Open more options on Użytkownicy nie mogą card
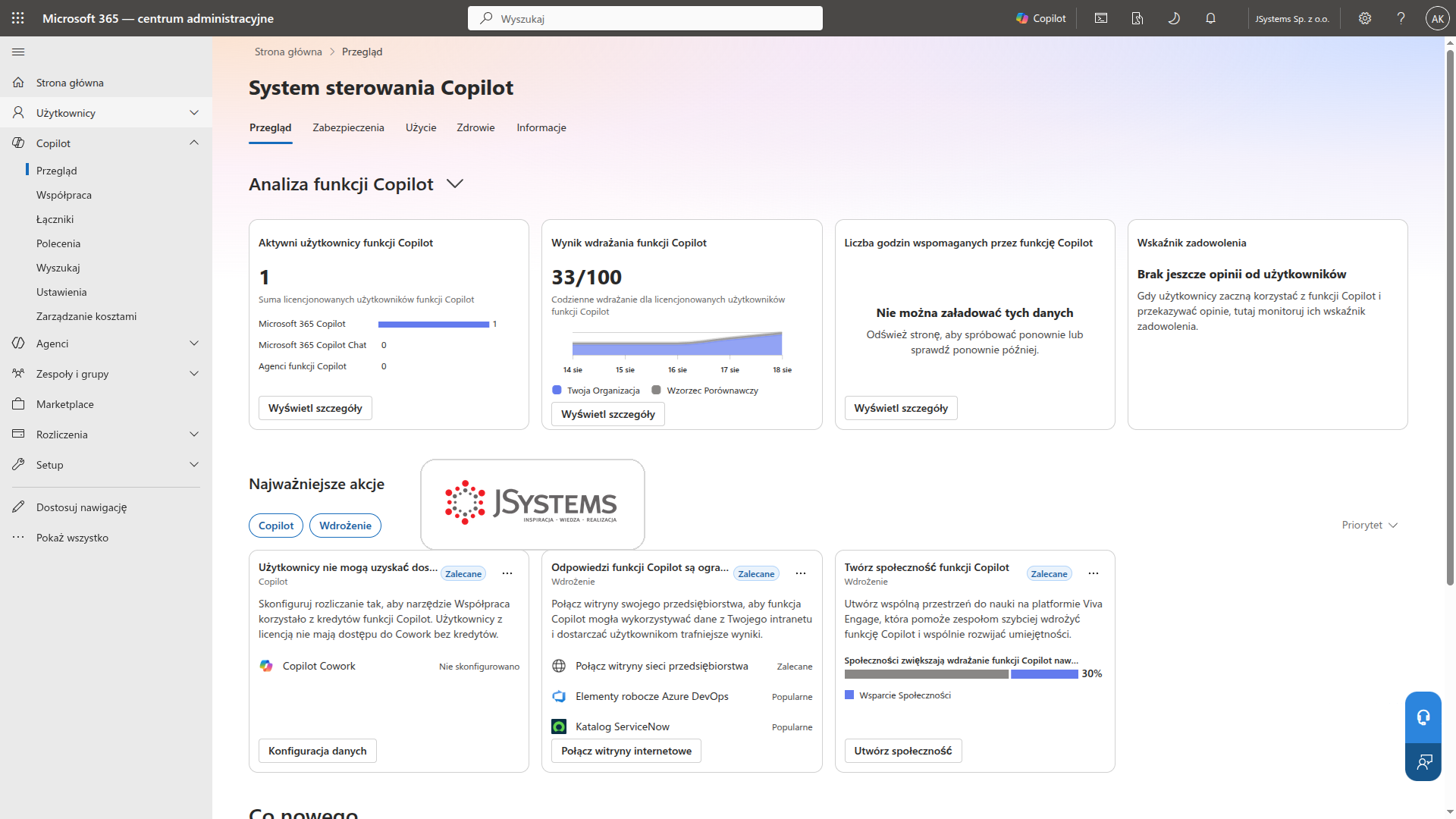 click(x=507, y=573)
